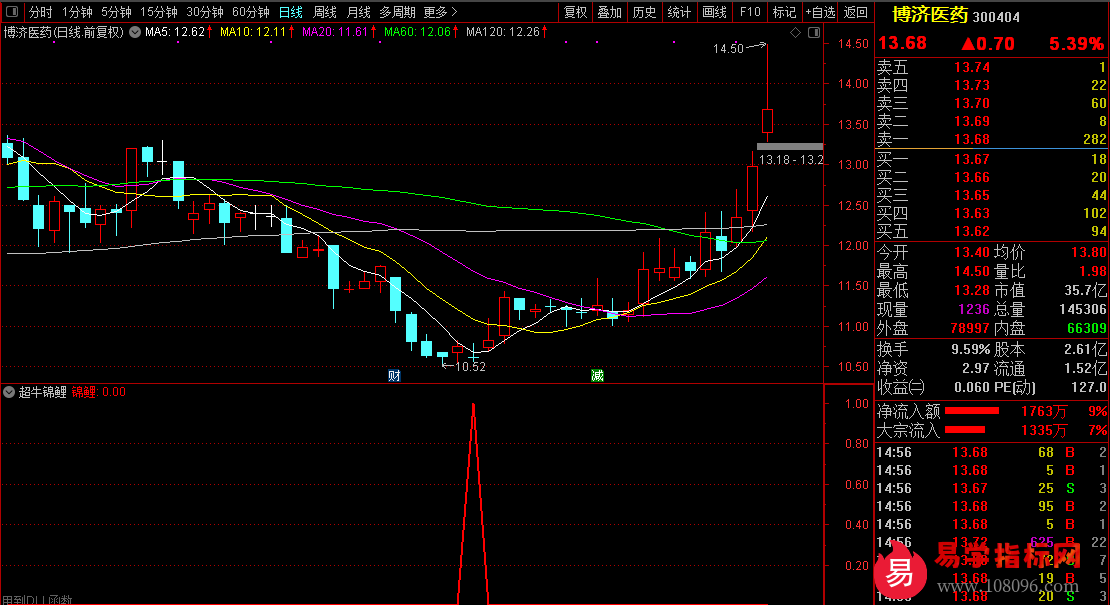Click the 14.50 high price annotation
1110x605 pixels.
pyautogui.click(x=728, y=48)
